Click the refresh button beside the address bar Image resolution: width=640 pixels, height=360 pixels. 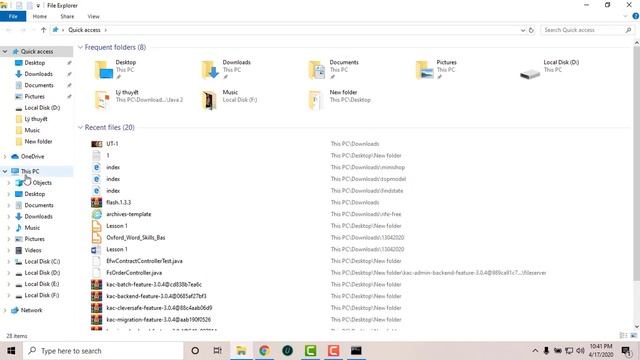531,30
